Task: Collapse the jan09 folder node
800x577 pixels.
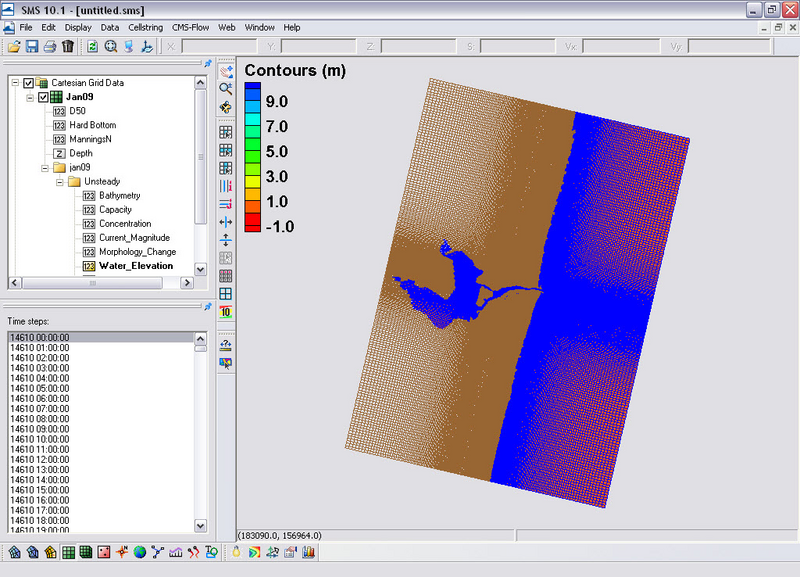Action: pyautogui.click(x=45, y=167)
